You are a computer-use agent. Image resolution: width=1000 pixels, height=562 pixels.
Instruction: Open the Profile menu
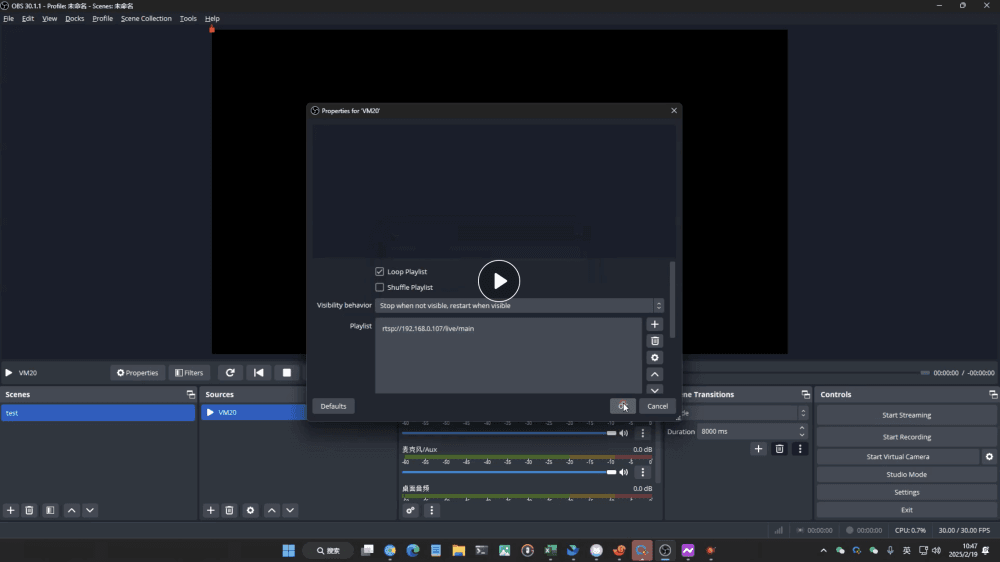tap(102, 18)
